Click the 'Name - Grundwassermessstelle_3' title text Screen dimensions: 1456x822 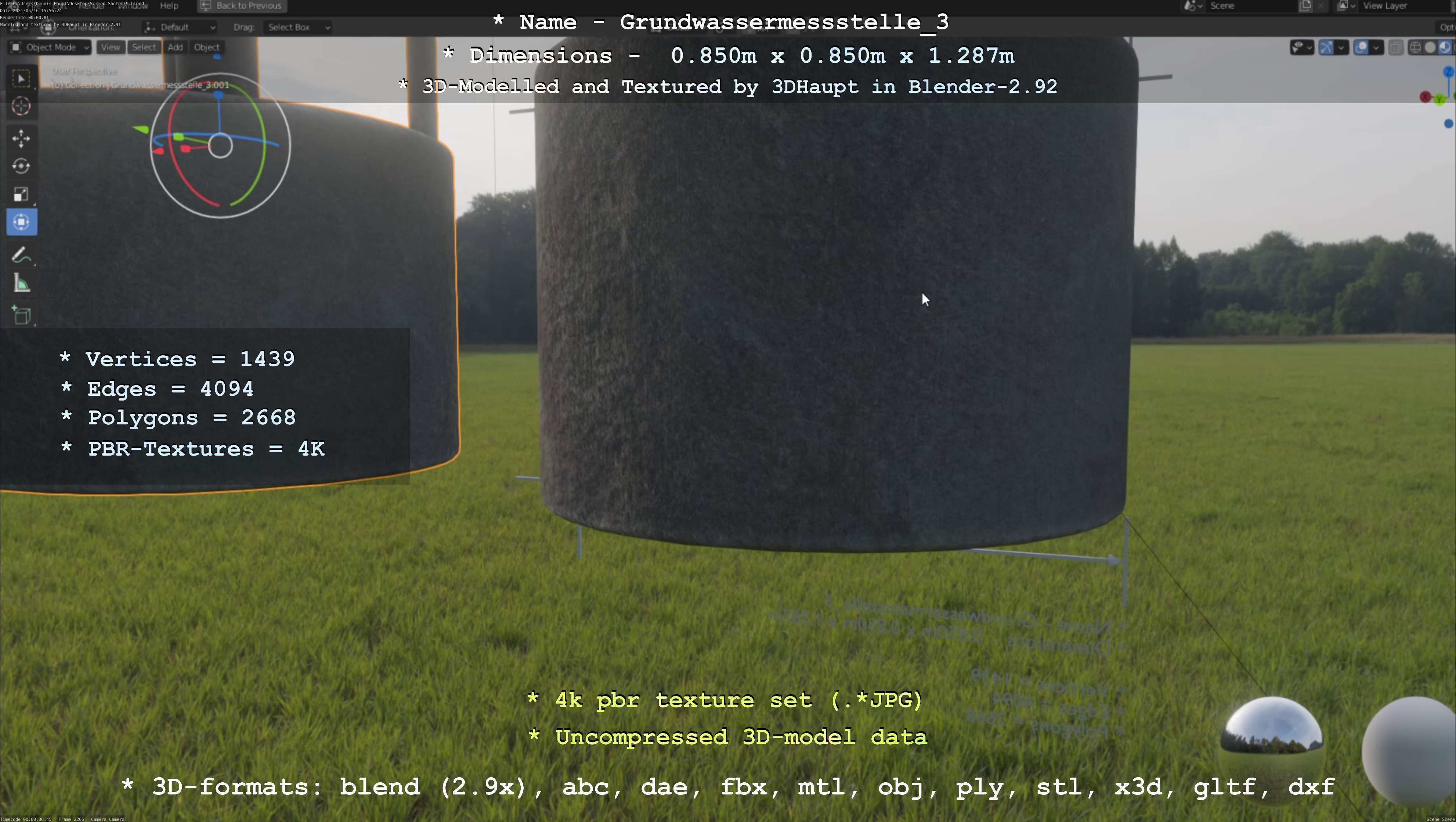click(x=734, y=22)
